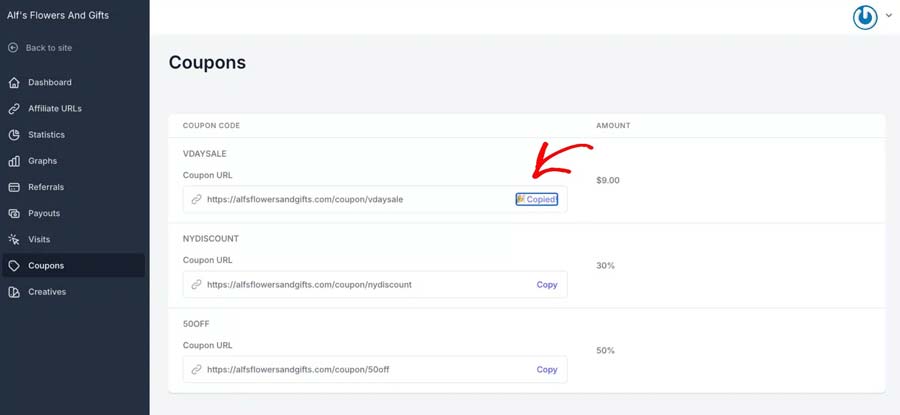Click the Payouts cash icon
Screen dimensions: 900x415
click(14, 214)
